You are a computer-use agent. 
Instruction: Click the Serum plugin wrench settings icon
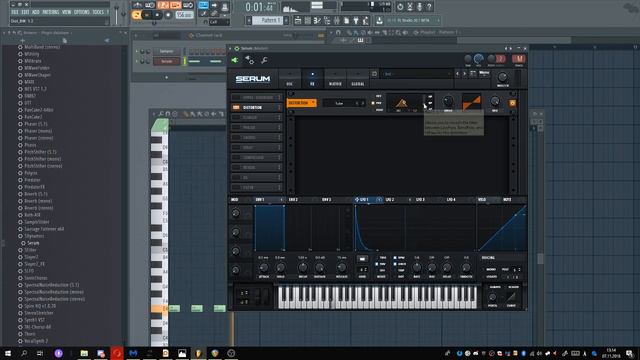coord(264,60)
